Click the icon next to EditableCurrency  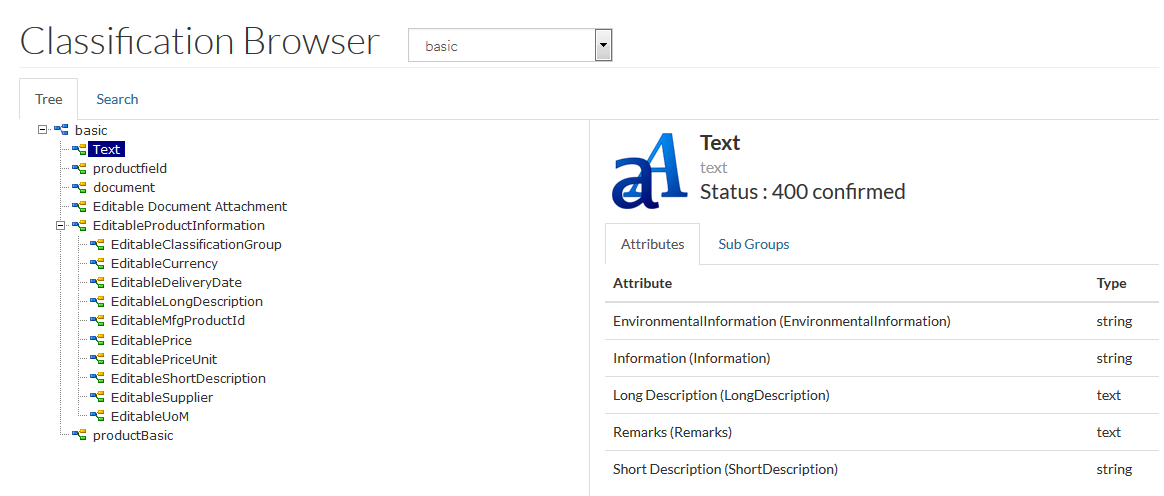(97, 263)
